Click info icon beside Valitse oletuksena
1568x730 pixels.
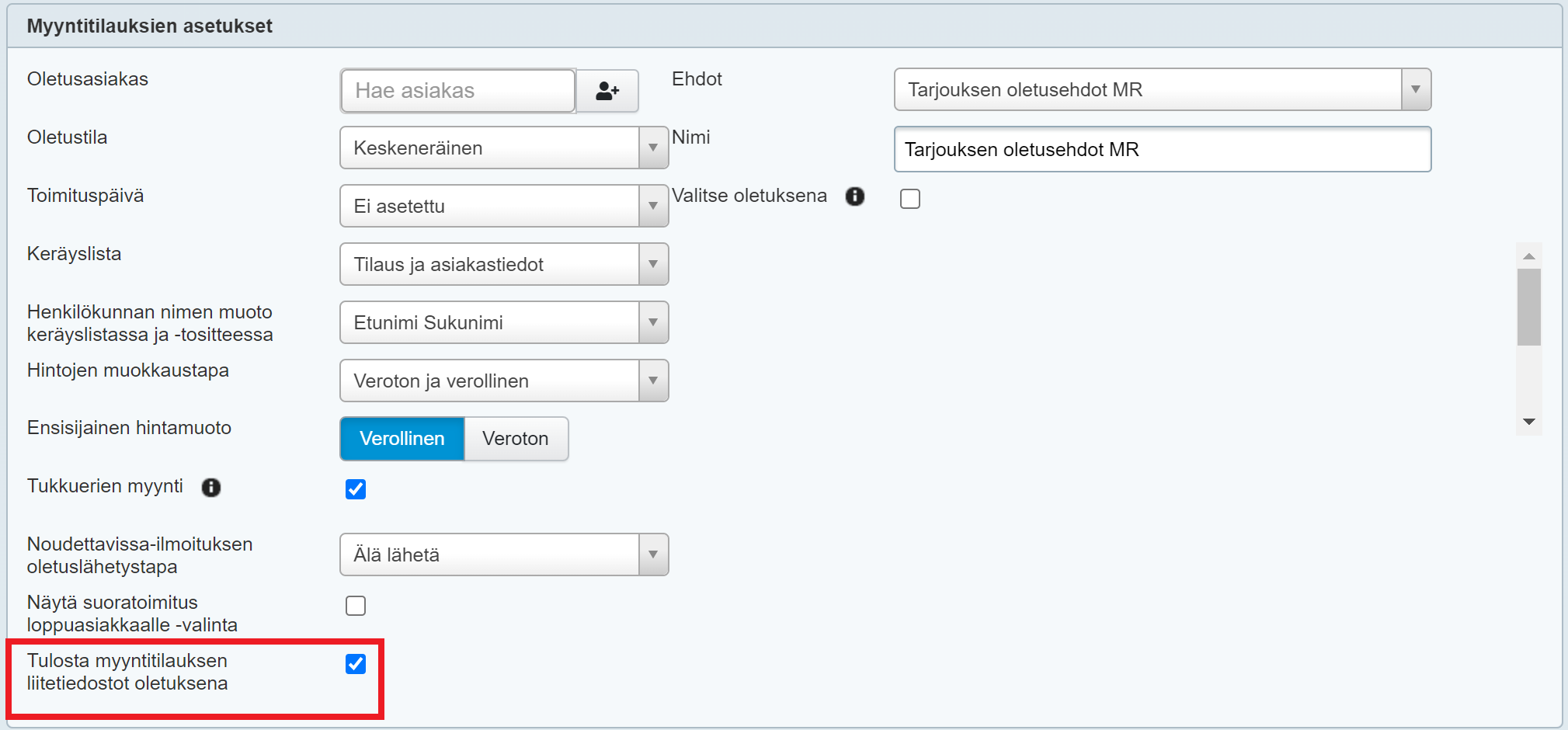click(855, 196)
